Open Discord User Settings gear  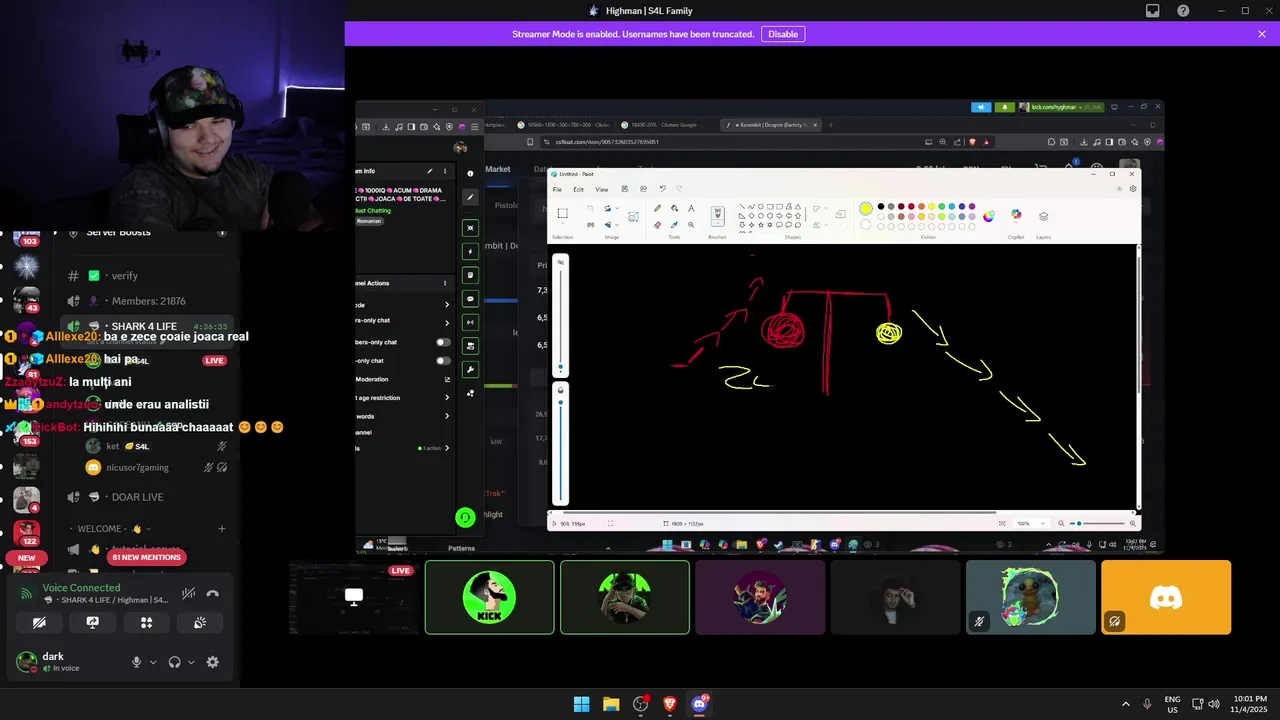pos(212,662)
